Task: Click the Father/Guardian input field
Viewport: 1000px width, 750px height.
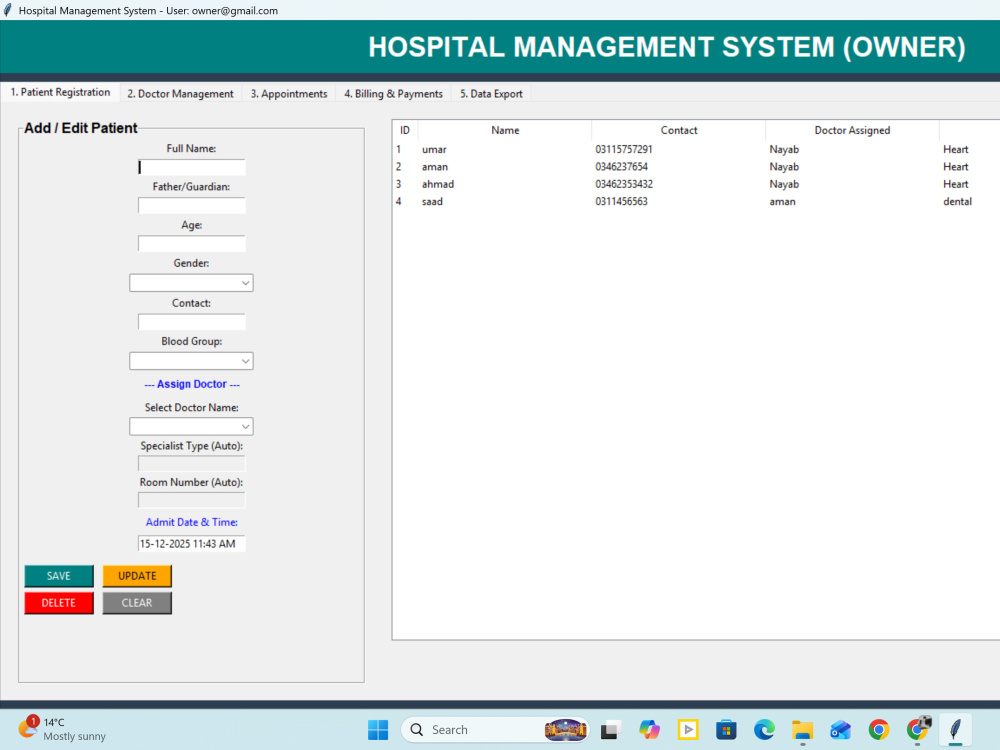Action: coord(191,205)
